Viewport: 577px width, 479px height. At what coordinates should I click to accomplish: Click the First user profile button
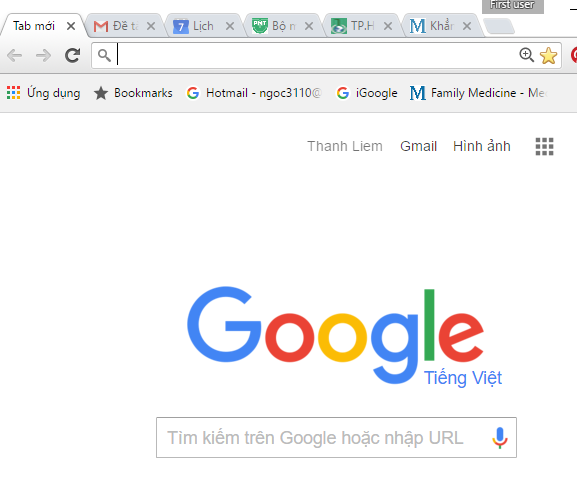[512, 5]
